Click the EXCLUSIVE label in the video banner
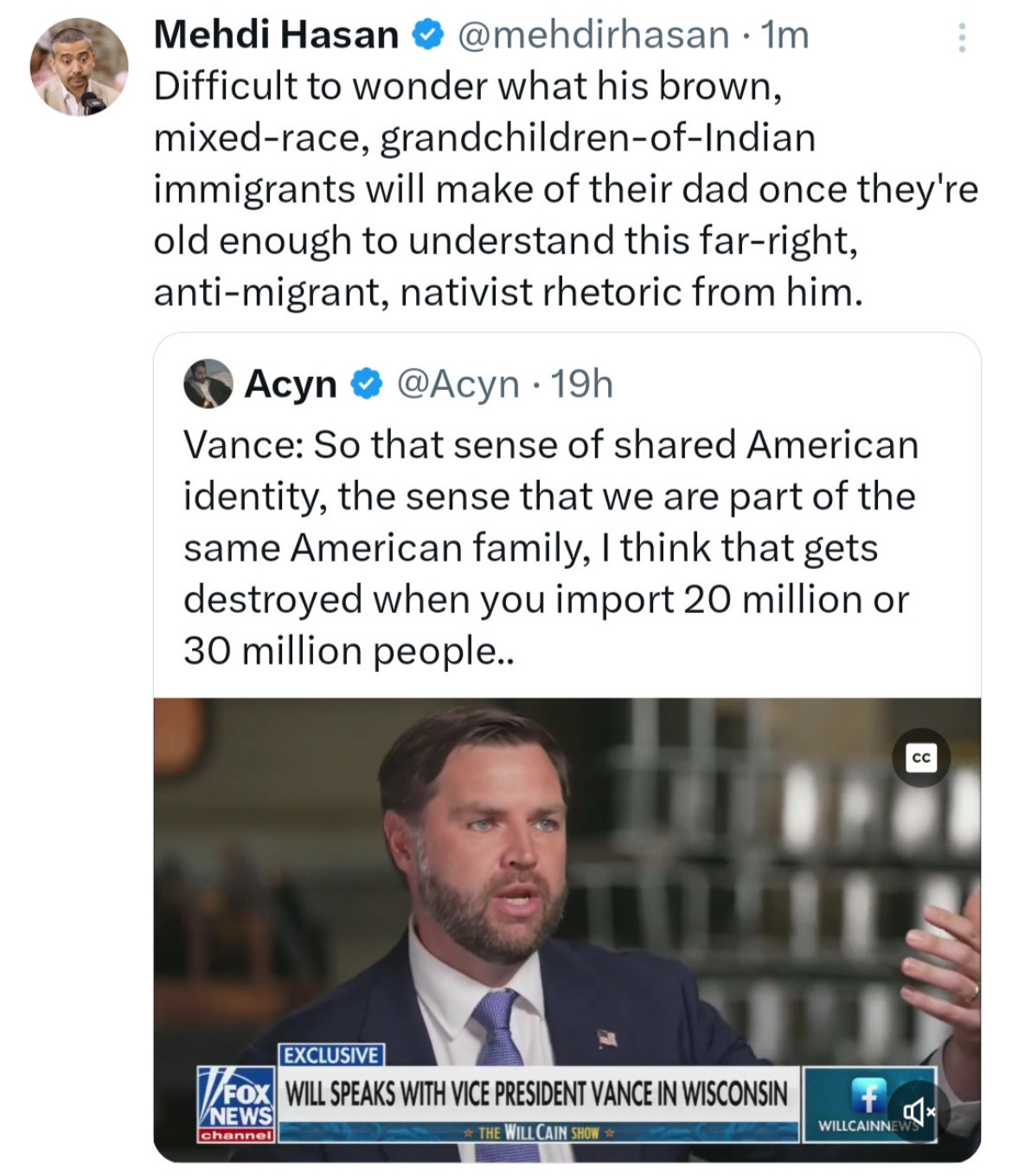The image size is (1012, 1176). tap(331, 1055)
